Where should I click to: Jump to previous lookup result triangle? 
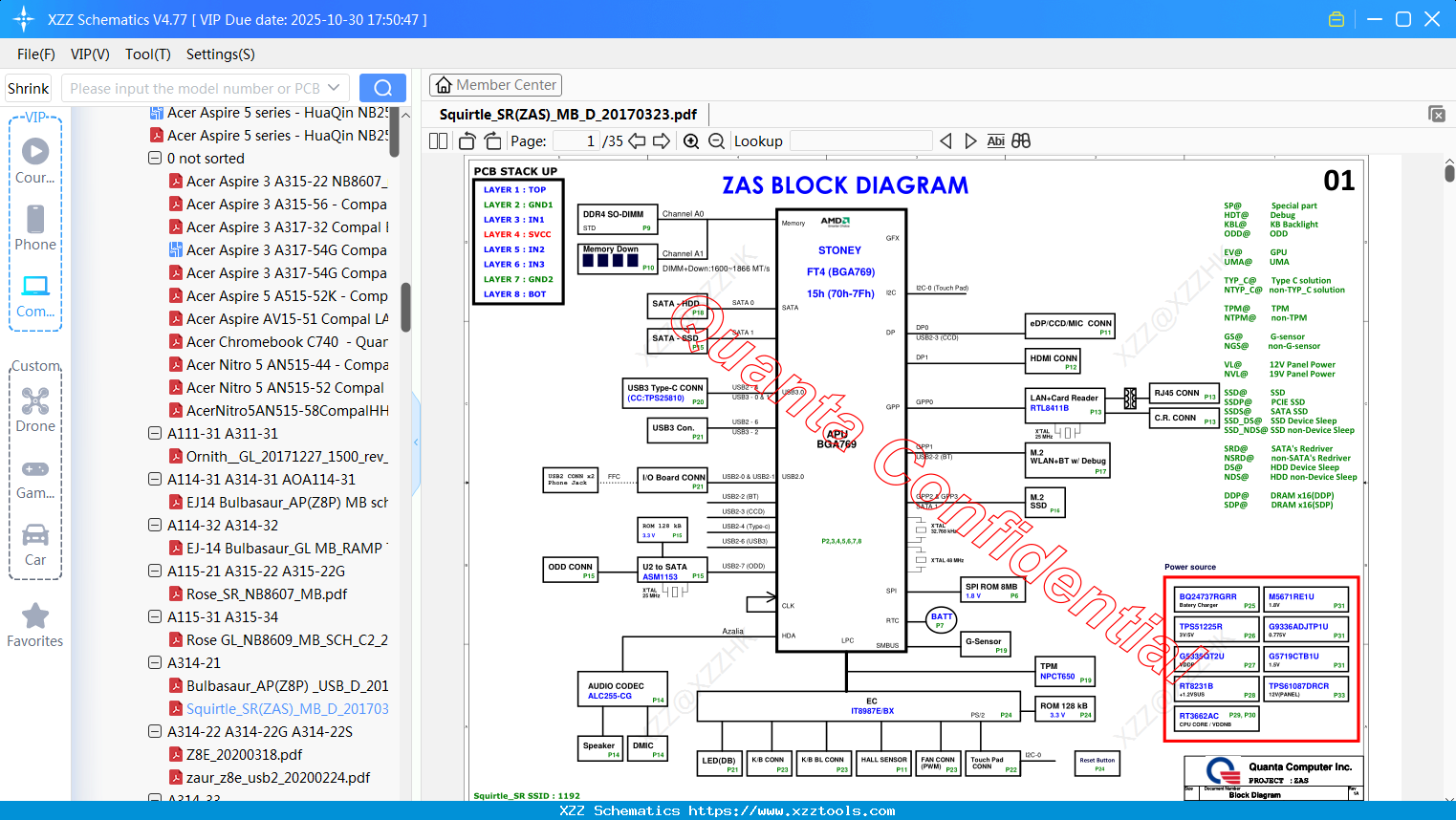click(x=945, y=141)
